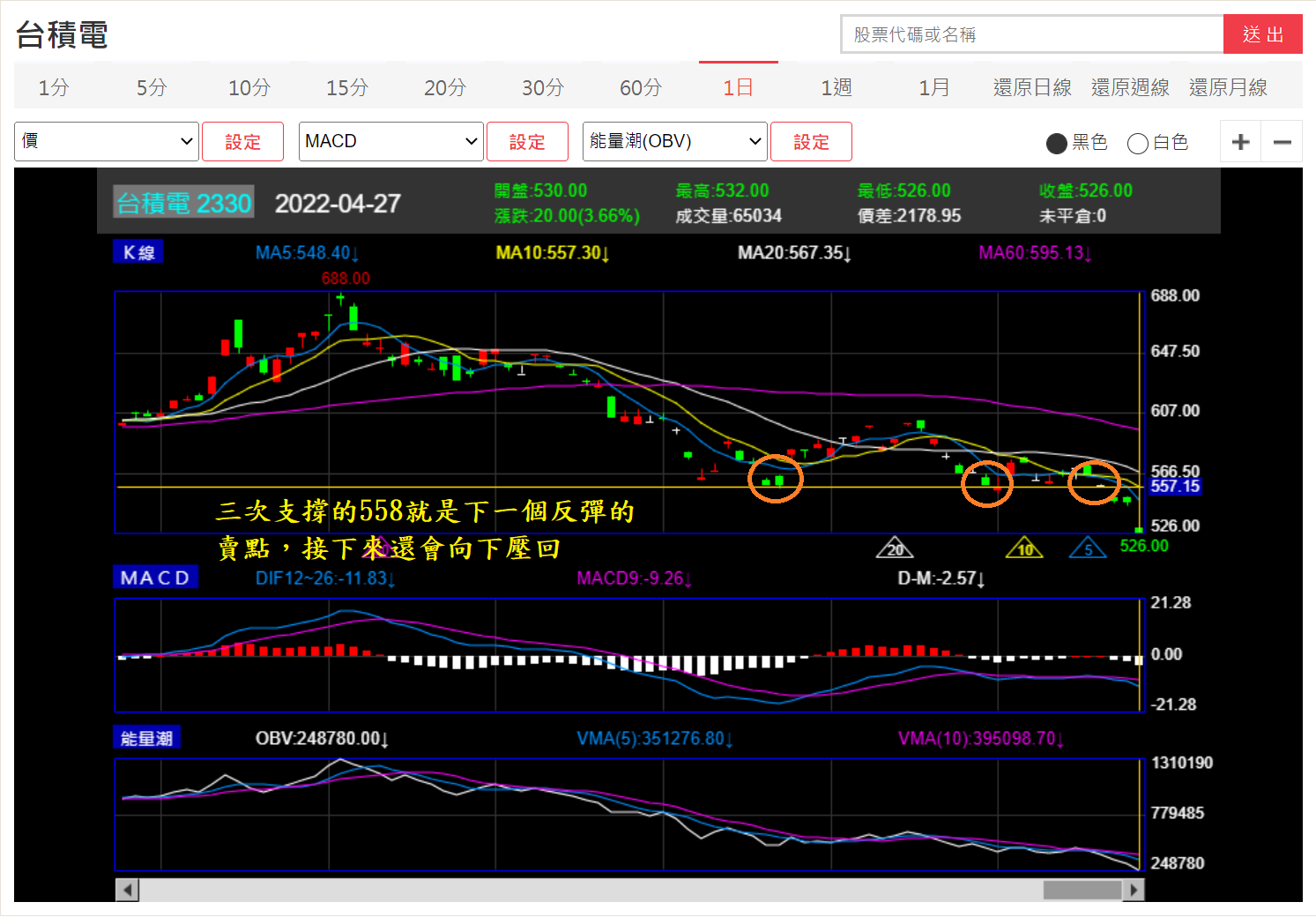Switch to the 15分 timeframe tab
1316x917 pixels.
pyautogui.click(x=347, y=87)
